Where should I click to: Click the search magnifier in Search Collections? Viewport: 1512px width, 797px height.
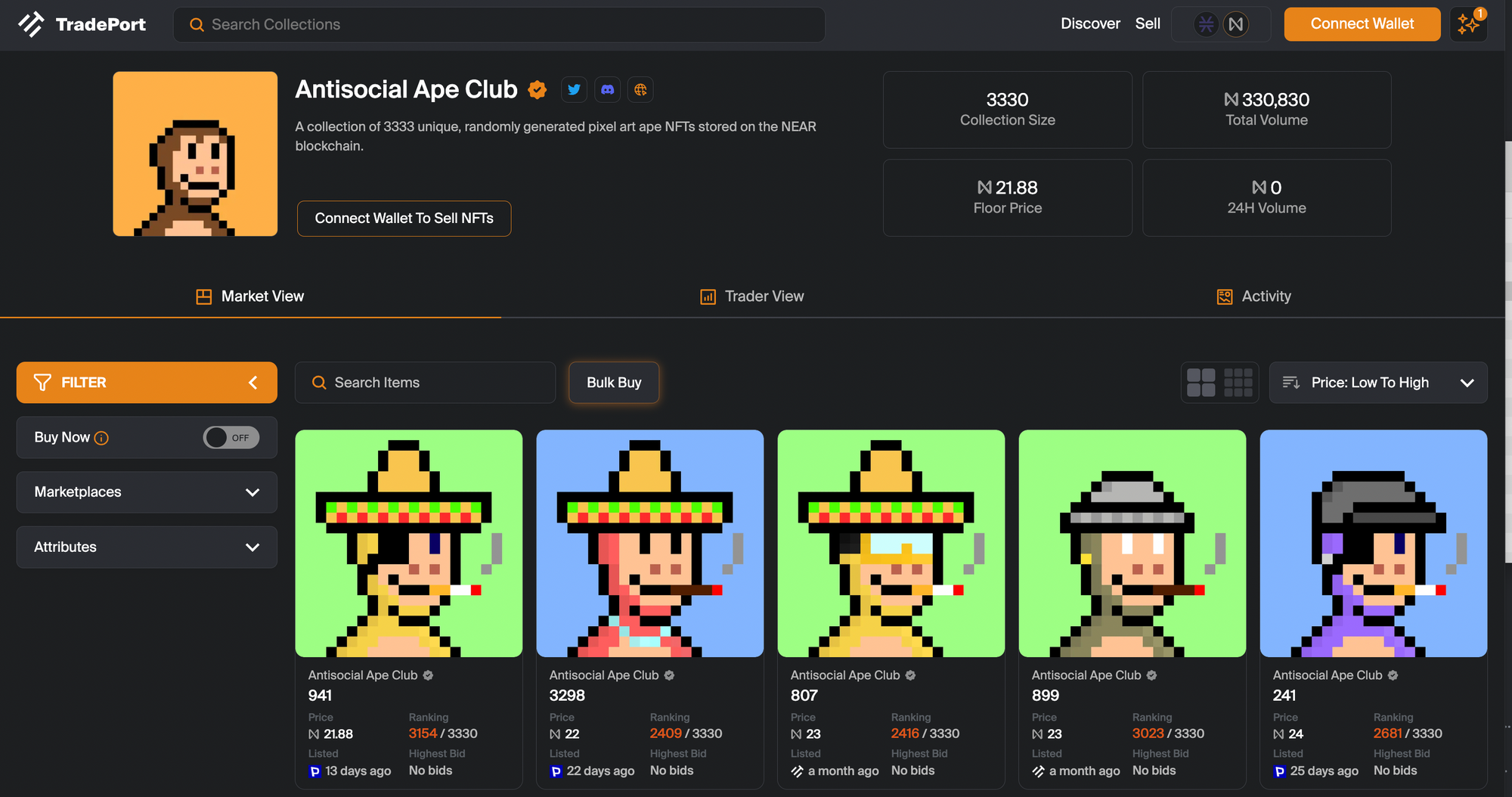click(x=197, y=25)
